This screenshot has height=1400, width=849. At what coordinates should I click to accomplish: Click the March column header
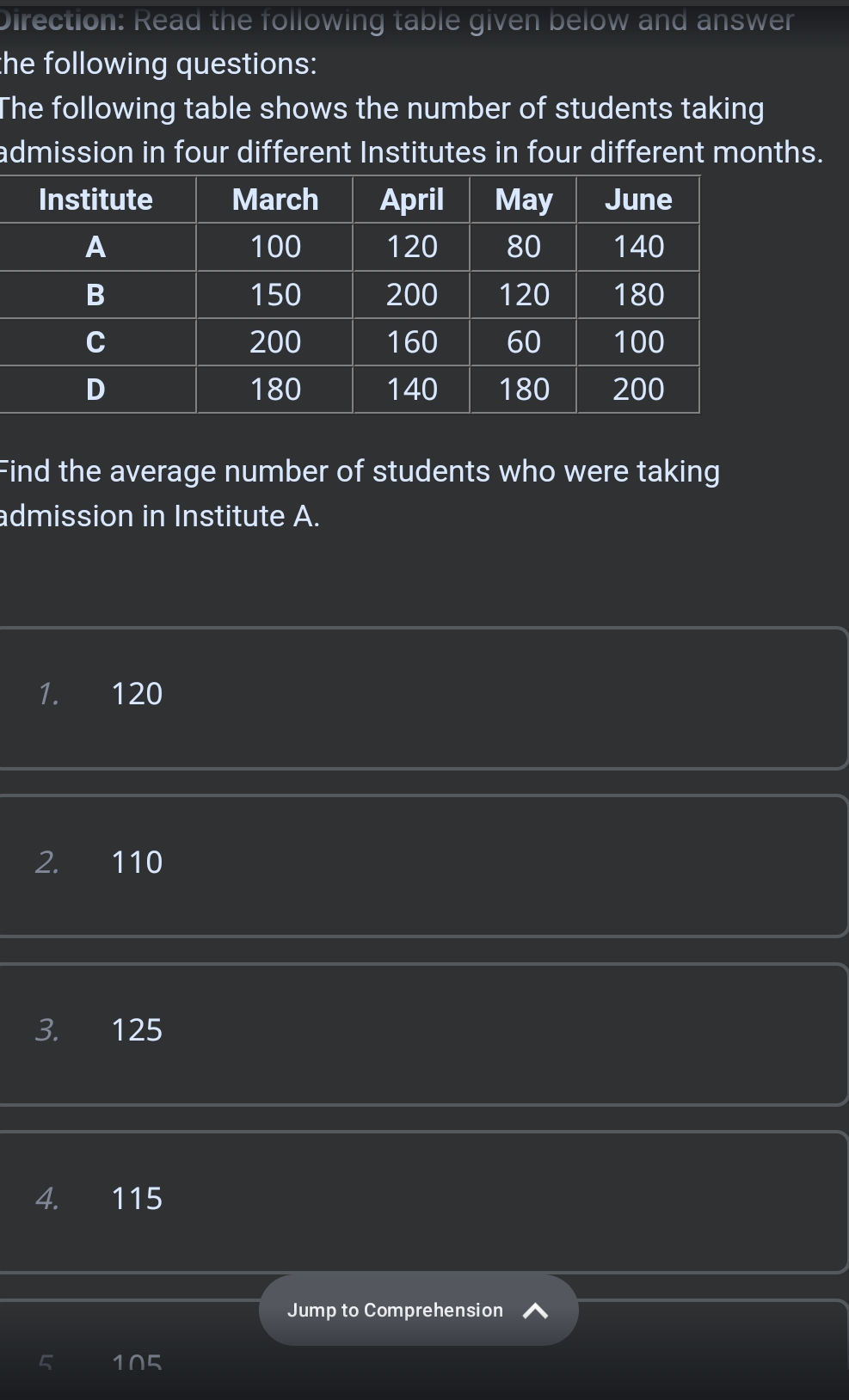[x=274, y=200]
